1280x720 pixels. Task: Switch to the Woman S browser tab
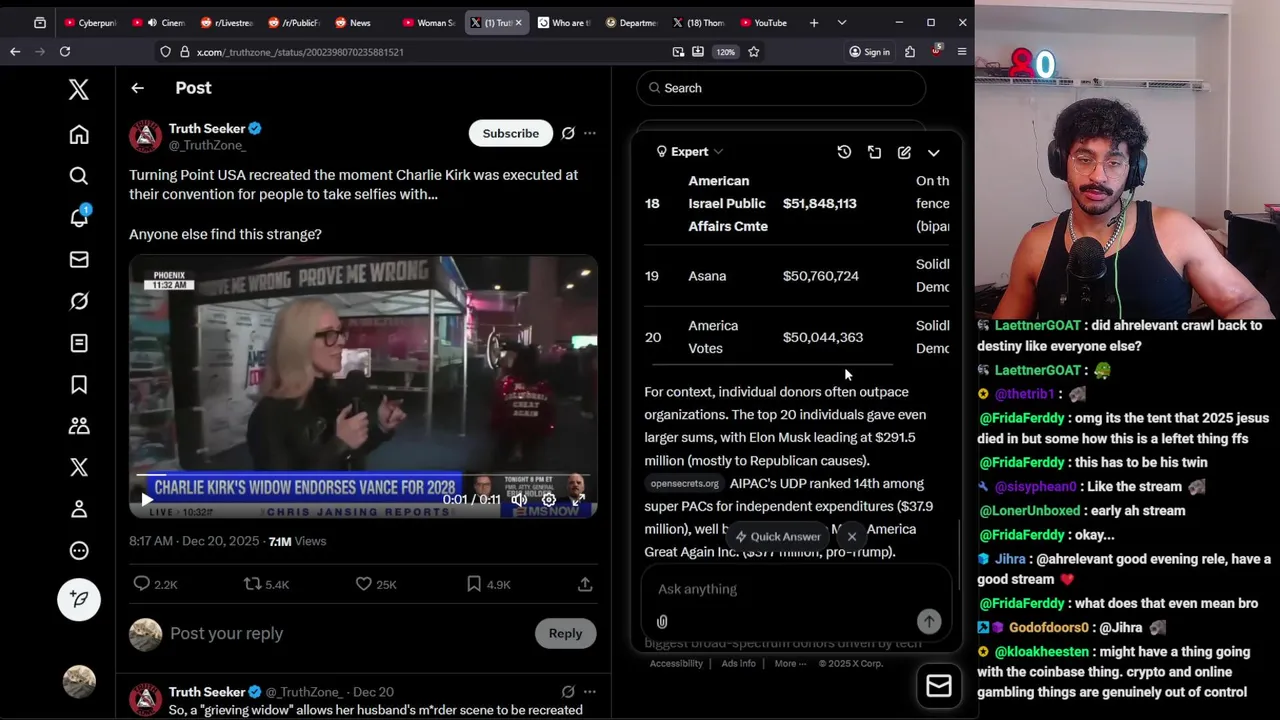coord(429,22)
